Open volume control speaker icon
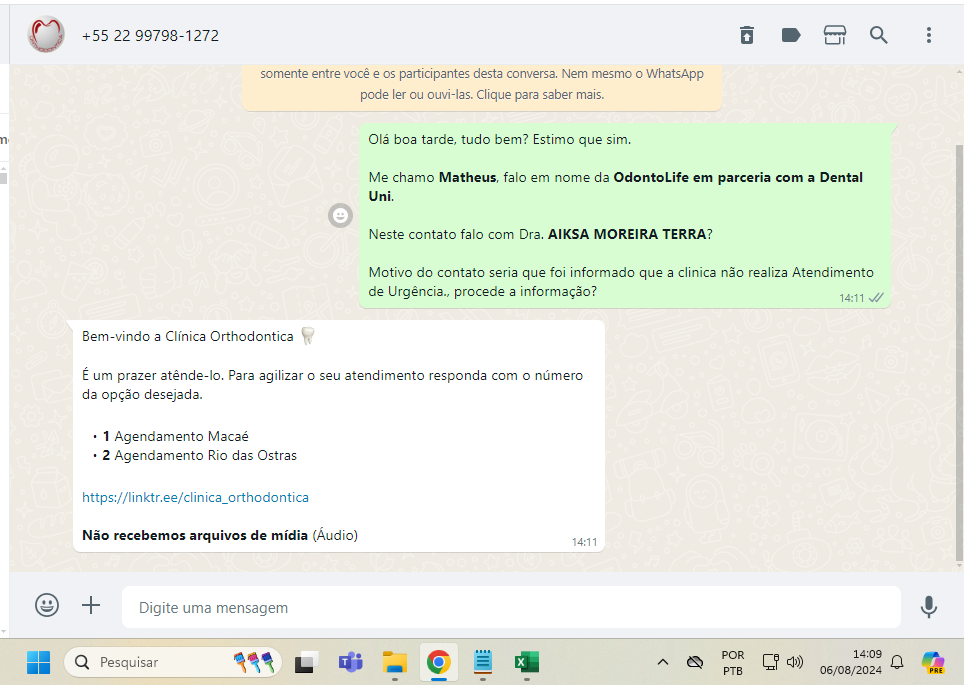The width and height of the screenshot is (964, 685). [795, 662]
